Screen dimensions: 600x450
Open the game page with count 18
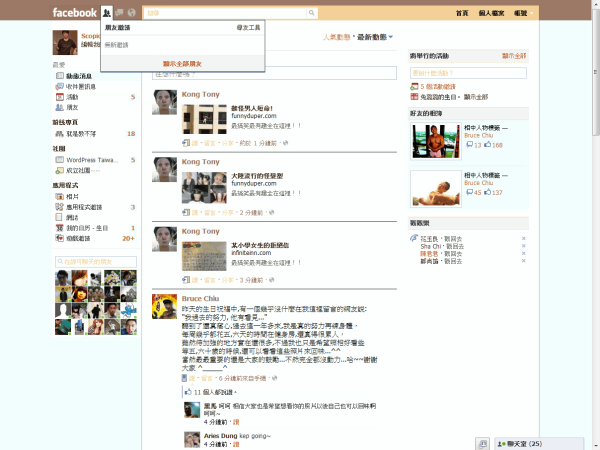[x=81, y=134]
